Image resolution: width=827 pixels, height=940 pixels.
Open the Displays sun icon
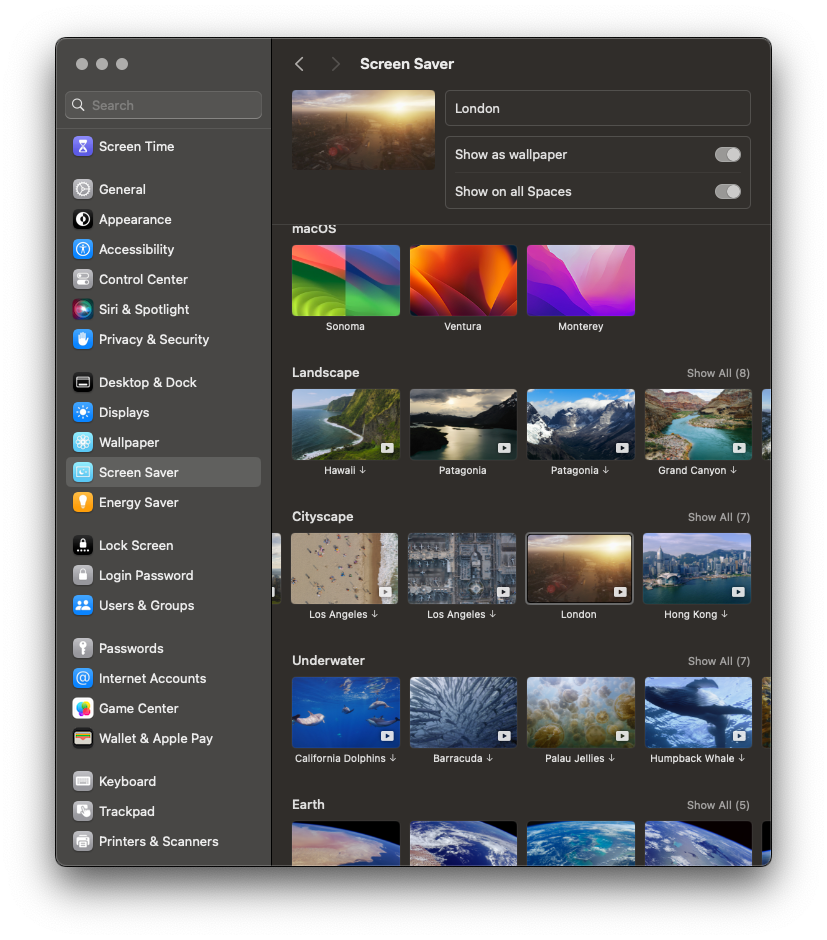(x=83, y=412)
